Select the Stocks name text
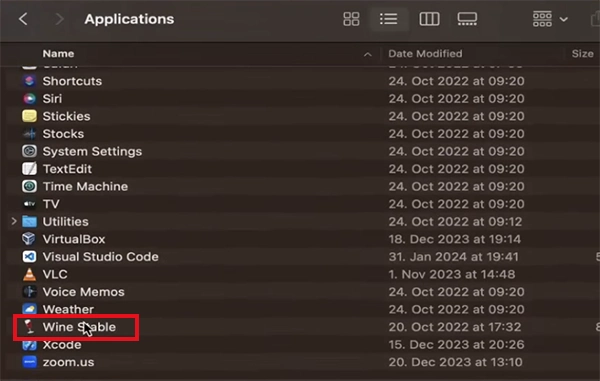600x381 pixels. (x=63, y=134)
